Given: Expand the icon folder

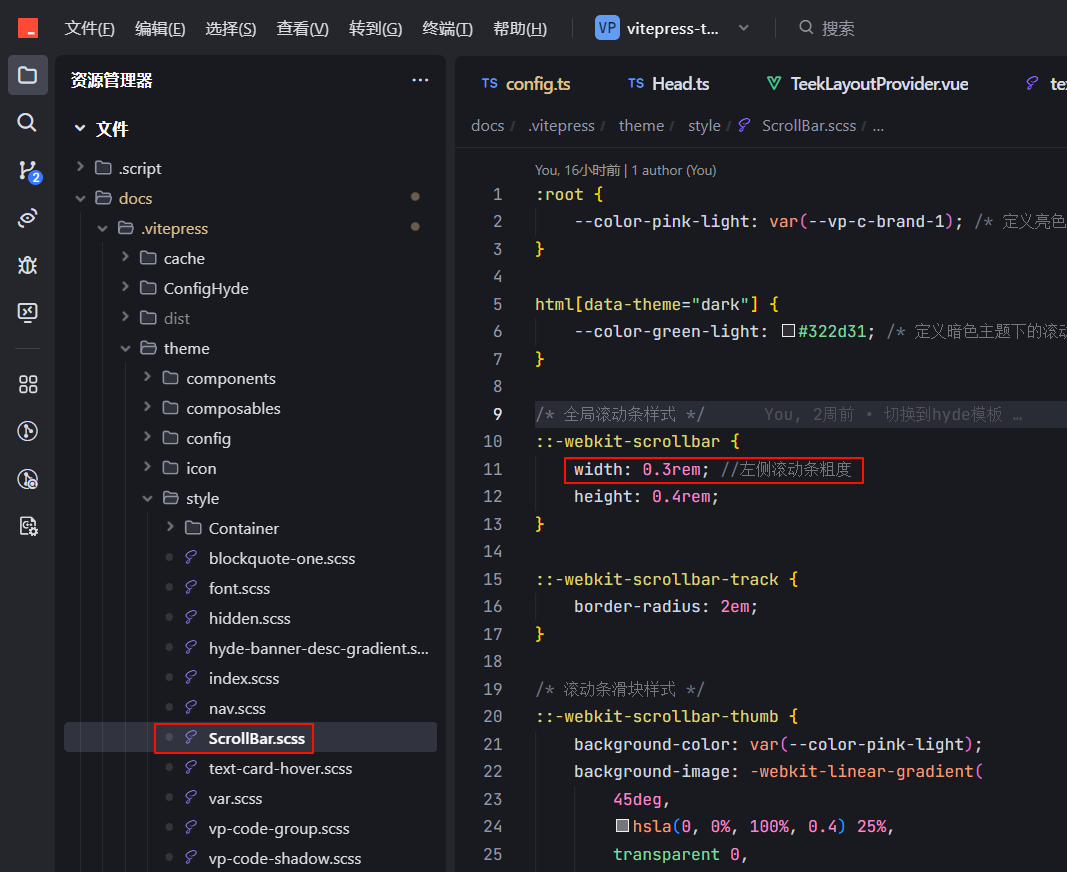Looking at the screenshot, I should click(x=148, y=466).
